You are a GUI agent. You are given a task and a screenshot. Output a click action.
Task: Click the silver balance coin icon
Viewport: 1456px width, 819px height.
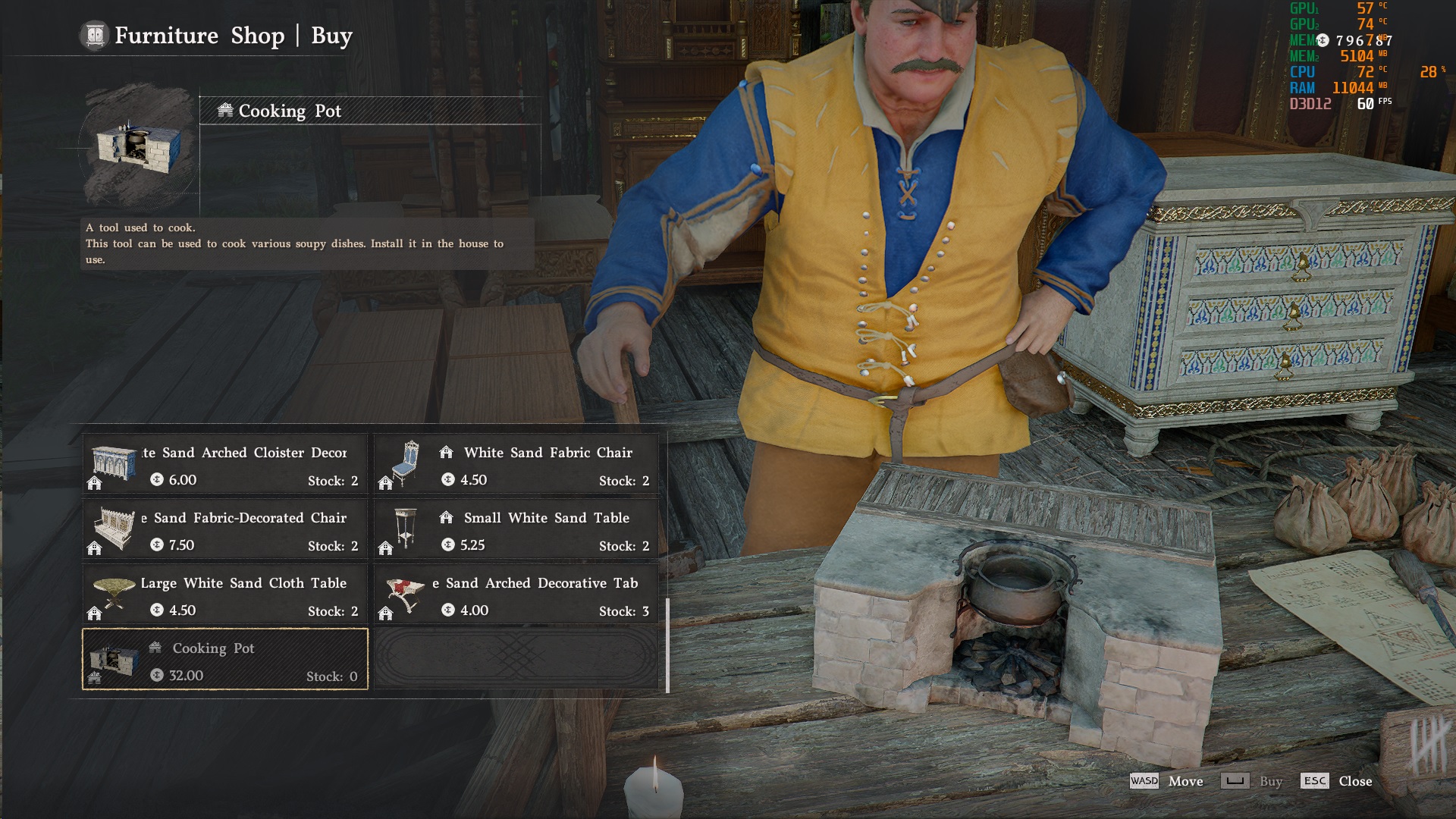pos(1323,40)
